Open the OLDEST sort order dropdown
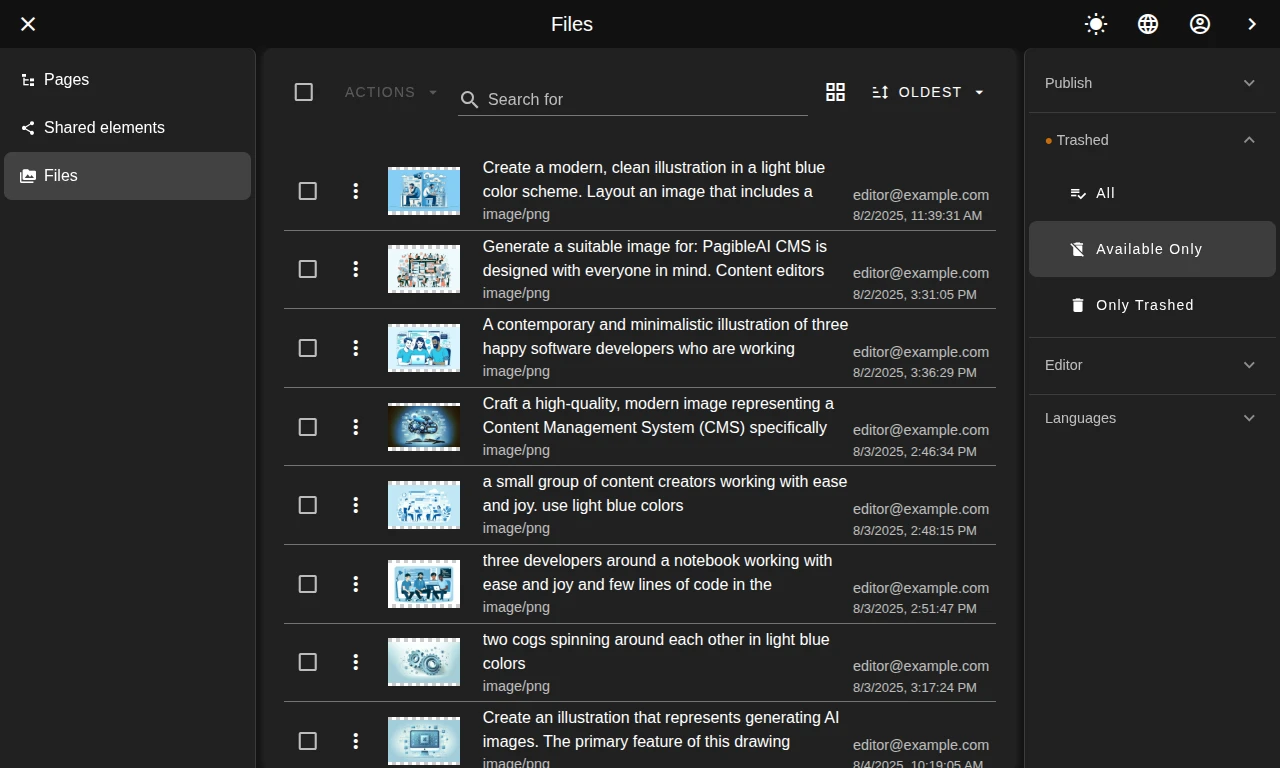 (928, 92)
